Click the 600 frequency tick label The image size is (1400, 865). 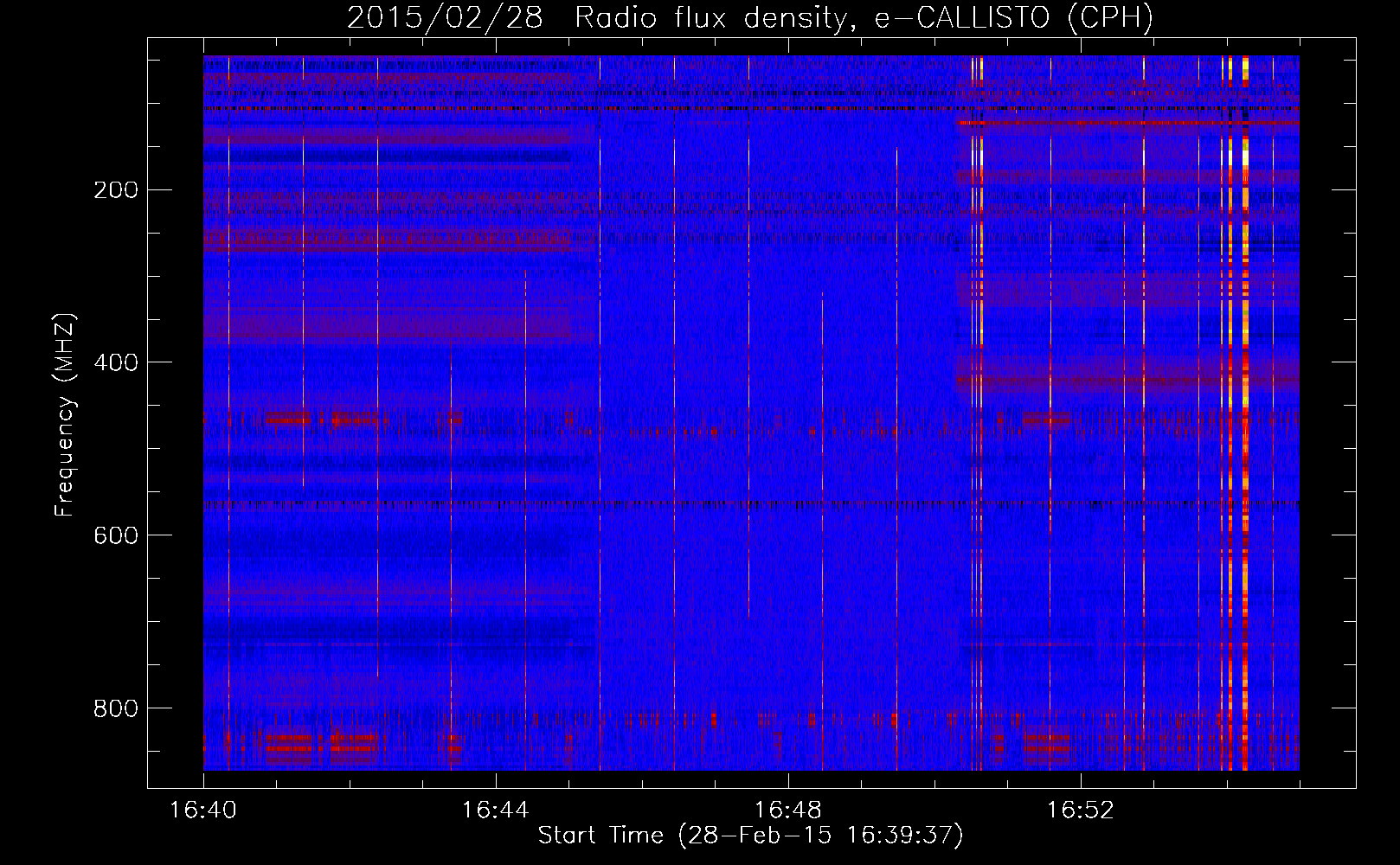pyautogui.click(x=116, y=536)
